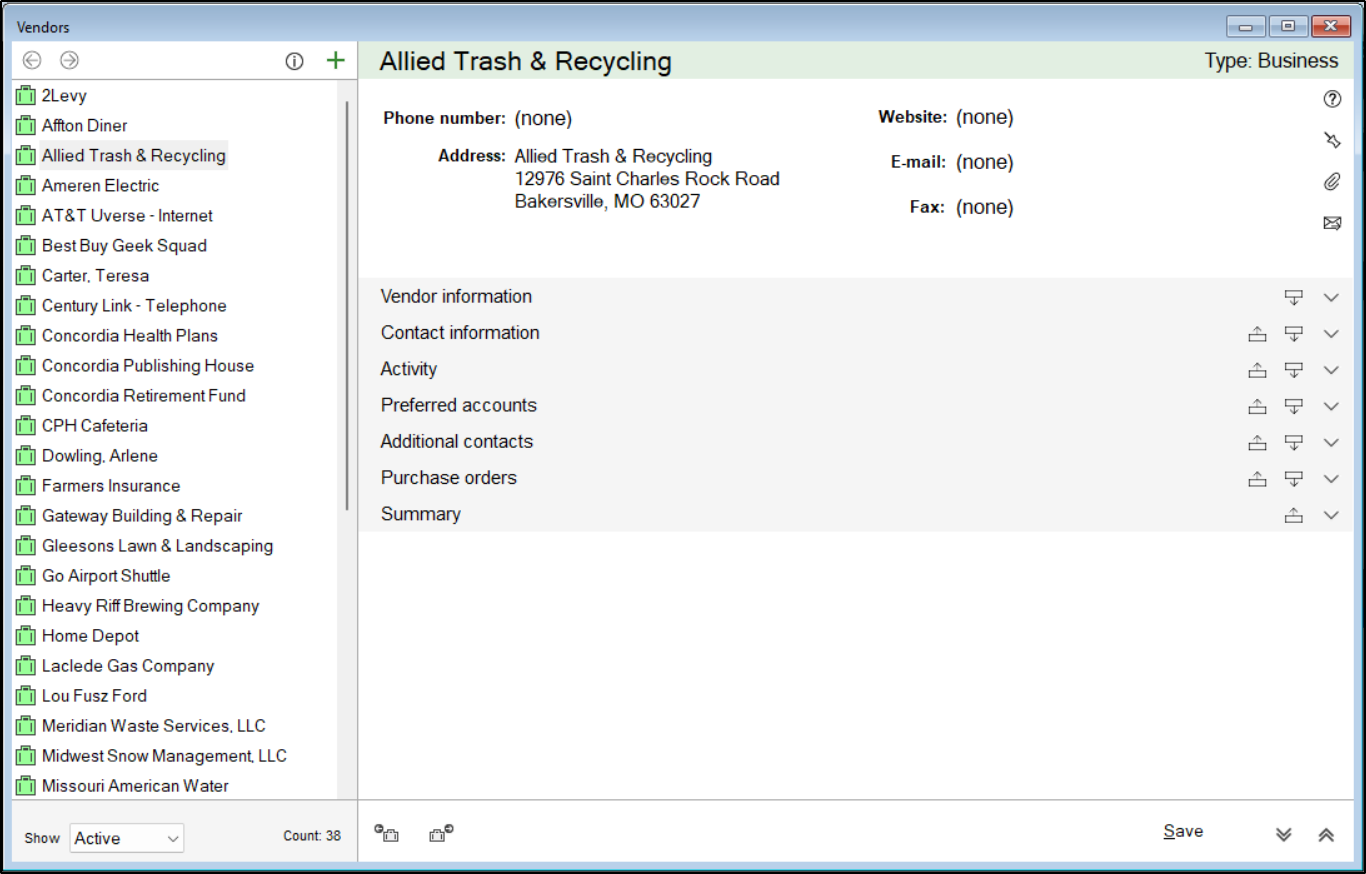The height and width of the screenshot is (874, 1366).
Task: Open the help question mark icon
Action: [1331, 99]
